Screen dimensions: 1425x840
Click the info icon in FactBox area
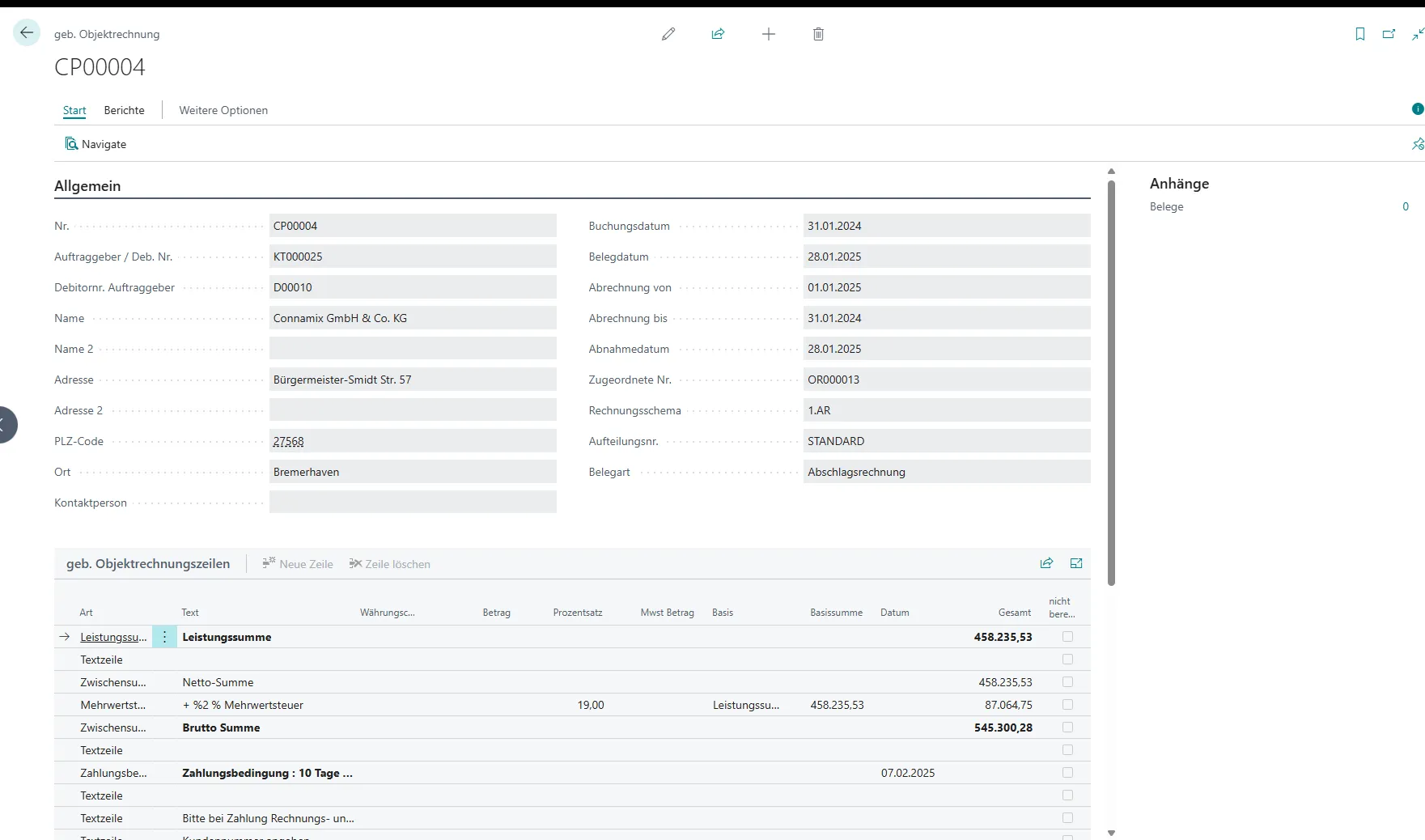pos(1417,109)
